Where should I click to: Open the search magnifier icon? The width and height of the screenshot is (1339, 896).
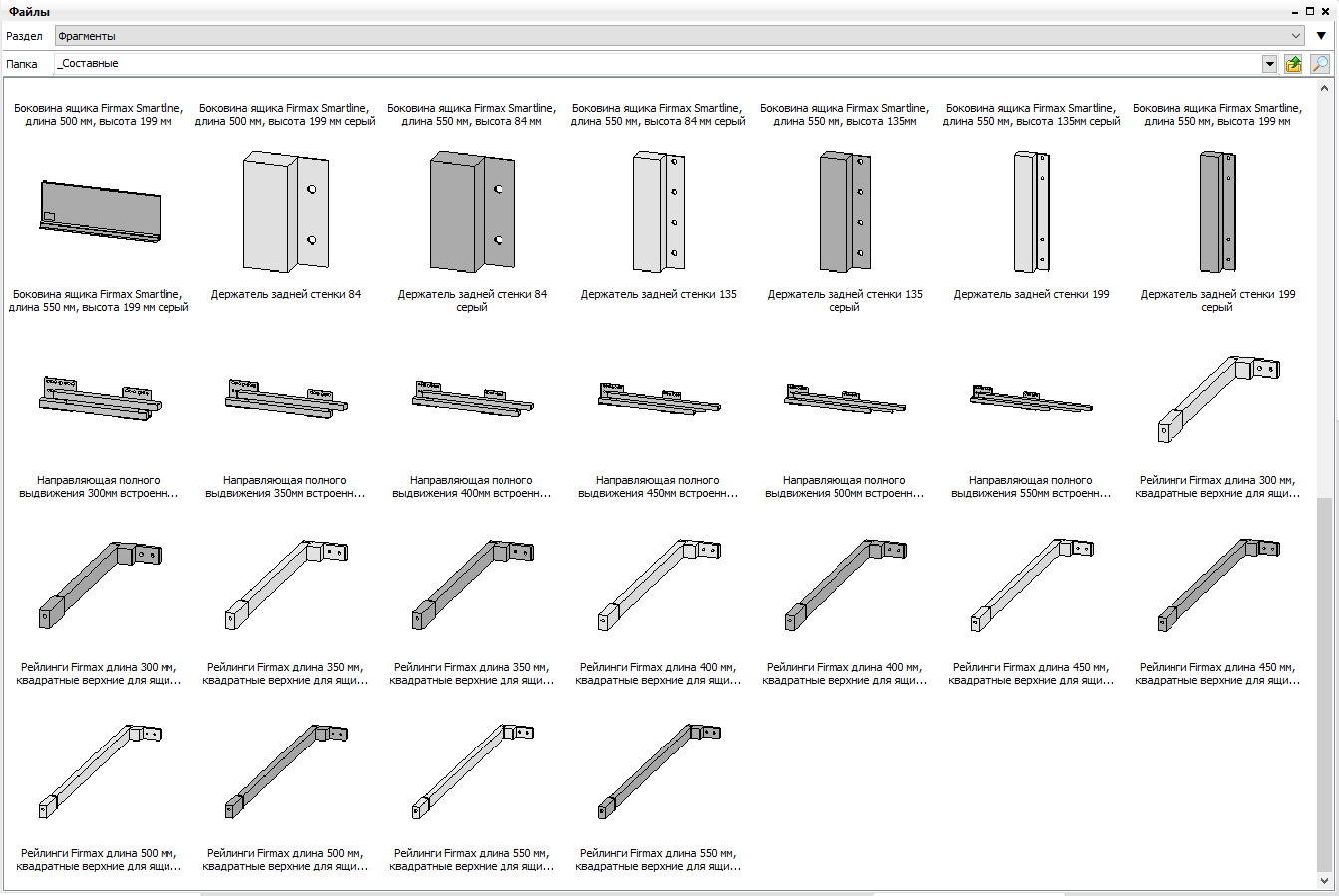click(1320, 64)
